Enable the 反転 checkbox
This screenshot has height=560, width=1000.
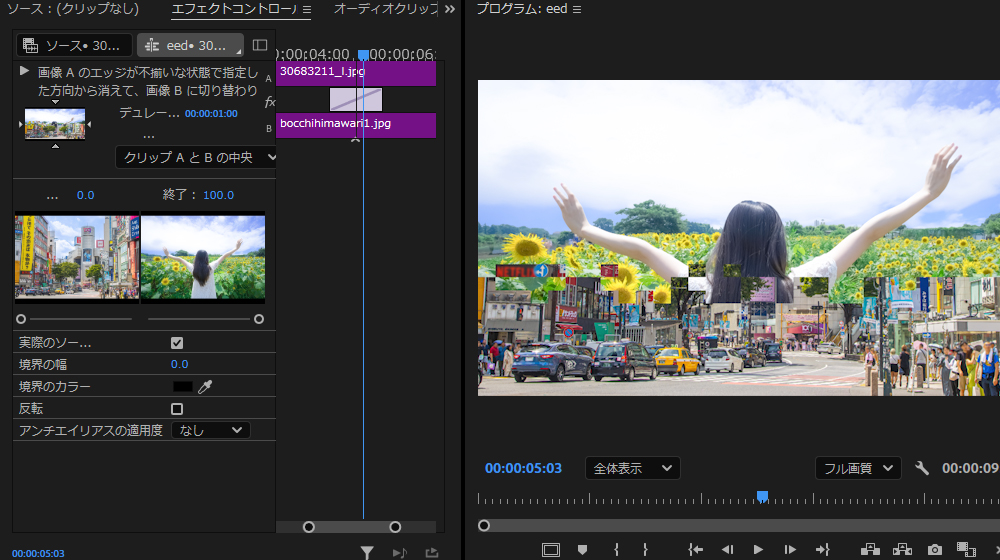pos(177,409)
